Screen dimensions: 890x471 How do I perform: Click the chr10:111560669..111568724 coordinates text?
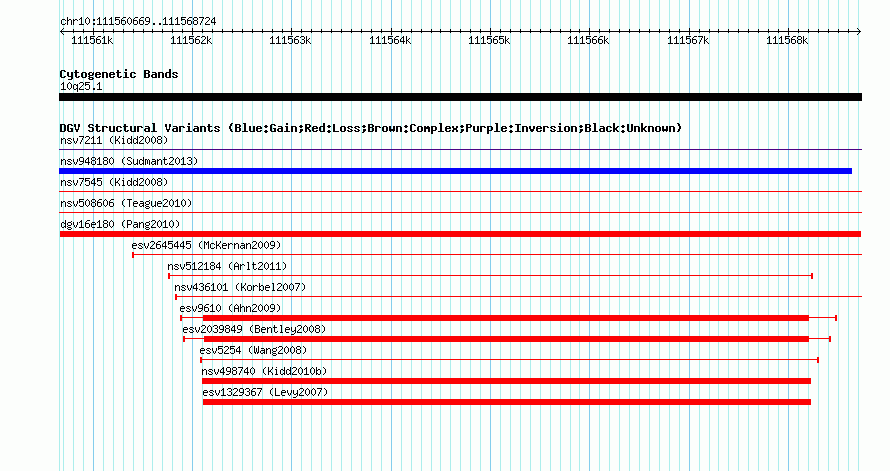pos(138,22)
